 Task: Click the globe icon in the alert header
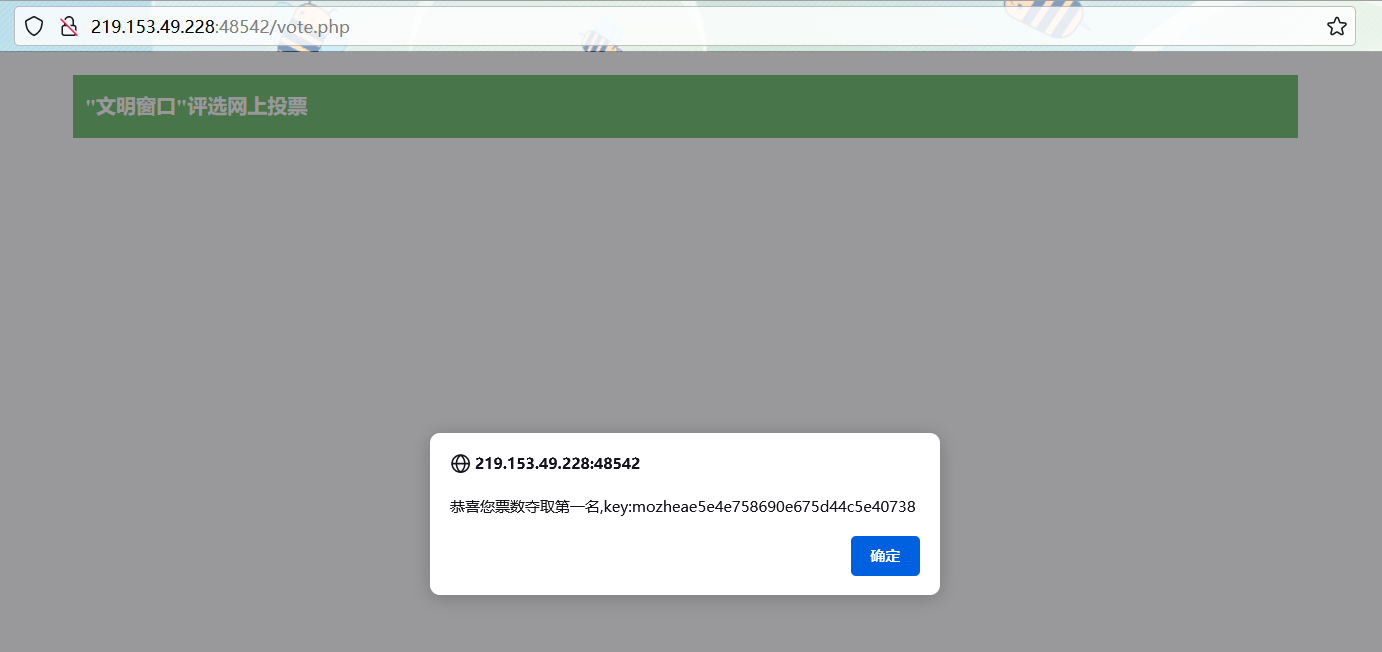(x=460, y=463)
